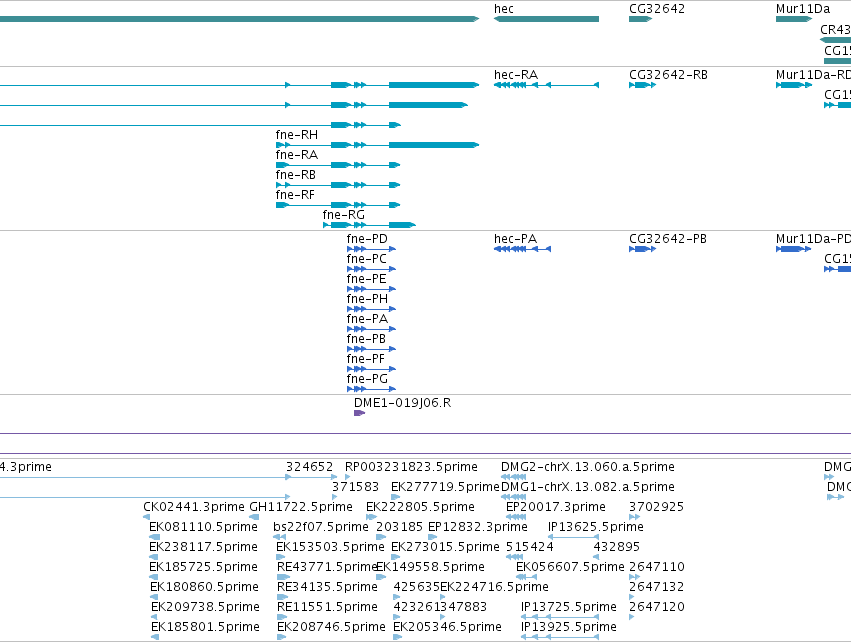Image resolution: width=851 pixels, height=642 pixels.
Task: Select the 515424 EST label
Action: click(x=529, y=547)
